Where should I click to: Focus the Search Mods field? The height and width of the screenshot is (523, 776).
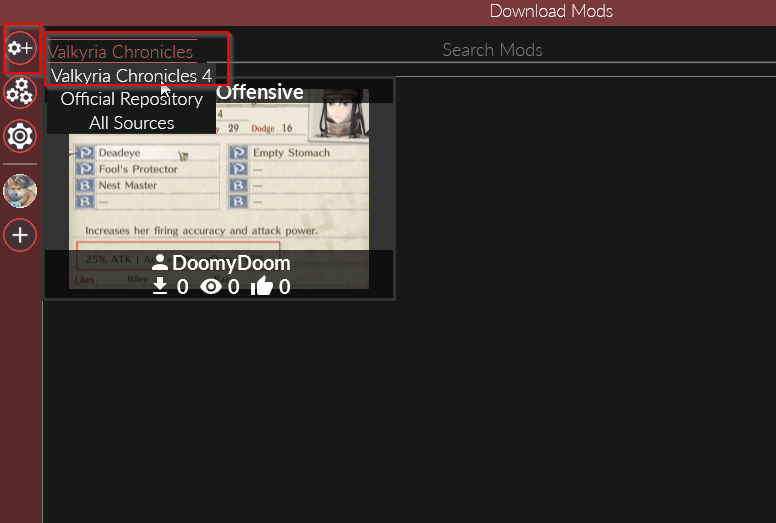click(x=492, y=50)
